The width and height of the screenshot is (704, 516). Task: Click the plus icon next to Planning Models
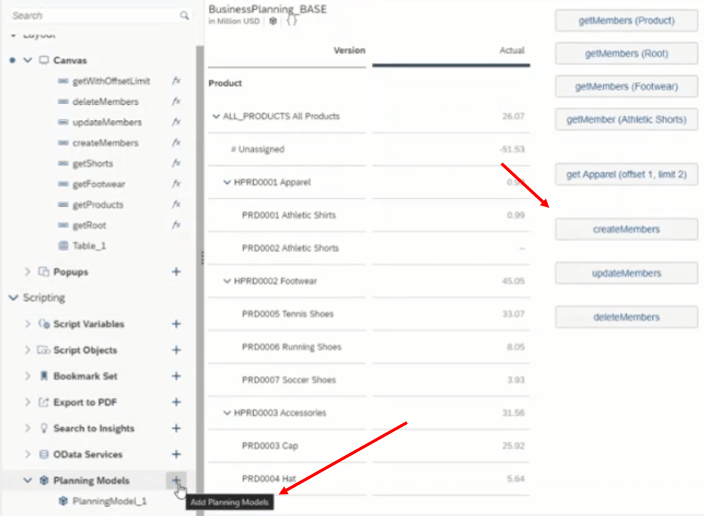coord(176,480)
